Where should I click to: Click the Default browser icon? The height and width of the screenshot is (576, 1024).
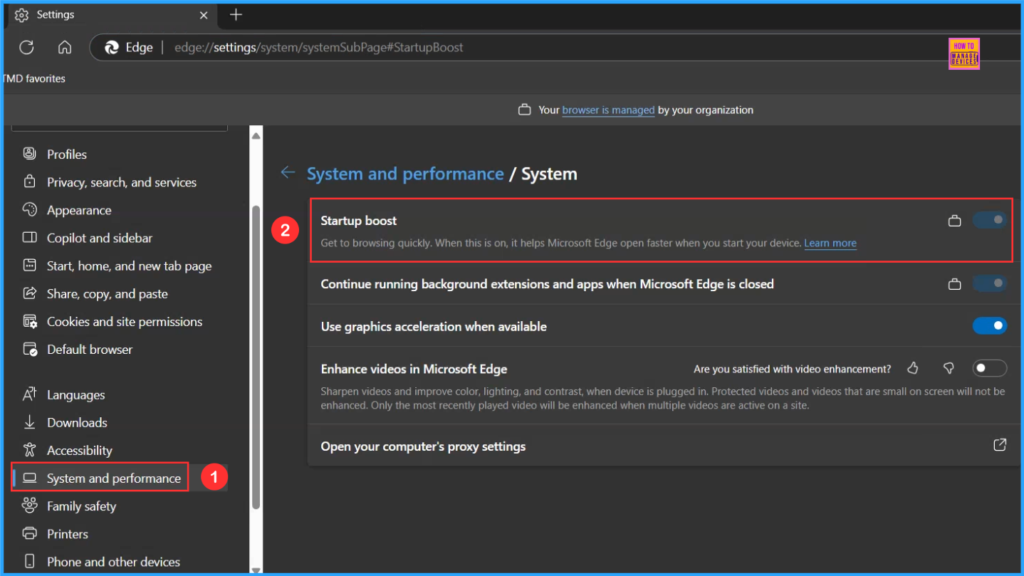(29, 349)
